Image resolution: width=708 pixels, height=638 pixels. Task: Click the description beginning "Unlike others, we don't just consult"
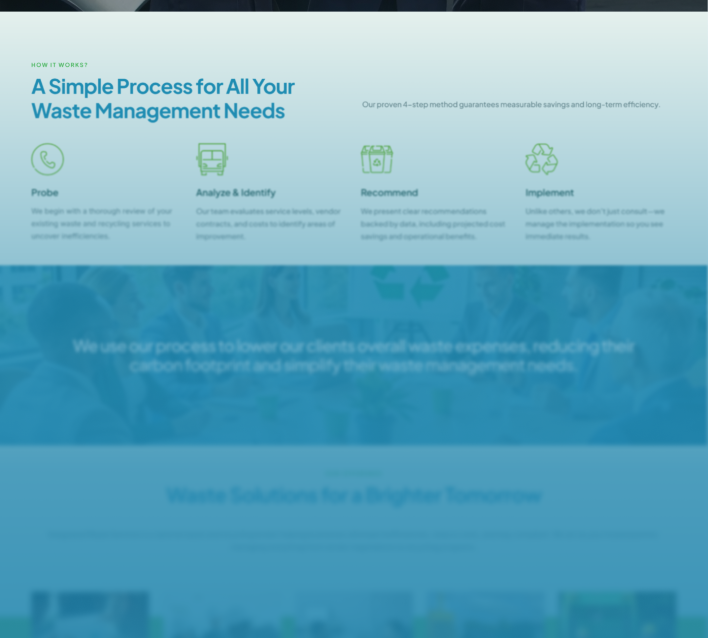click(595, 224)
